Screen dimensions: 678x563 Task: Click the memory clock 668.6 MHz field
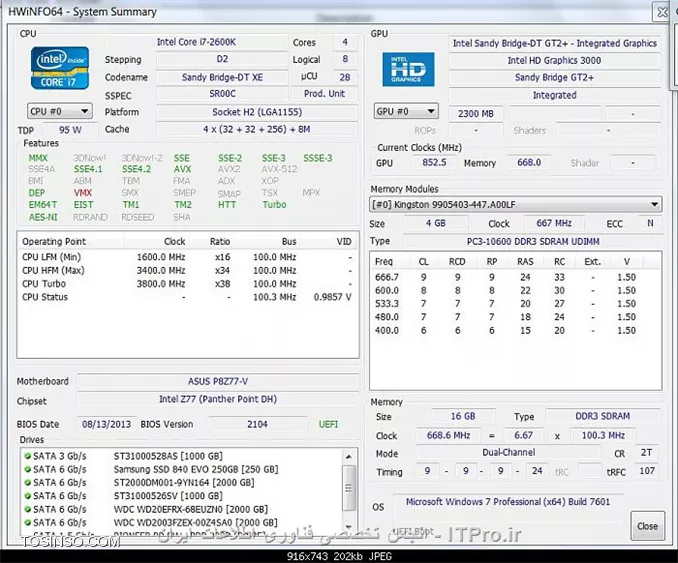(448, 435)
